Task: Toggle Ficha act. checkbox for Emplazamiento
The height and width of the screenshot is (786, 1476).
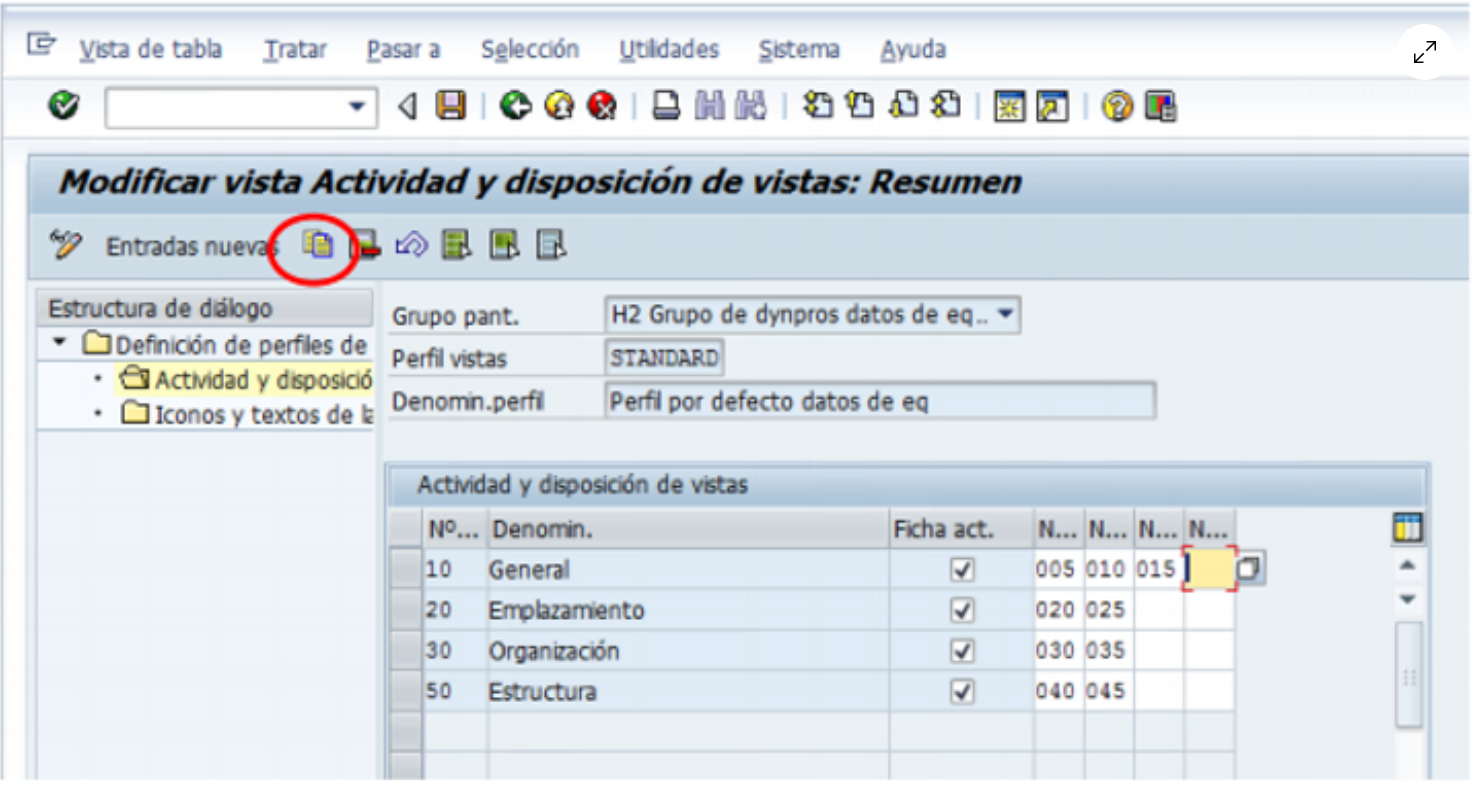Action: [x=962, y=610]
